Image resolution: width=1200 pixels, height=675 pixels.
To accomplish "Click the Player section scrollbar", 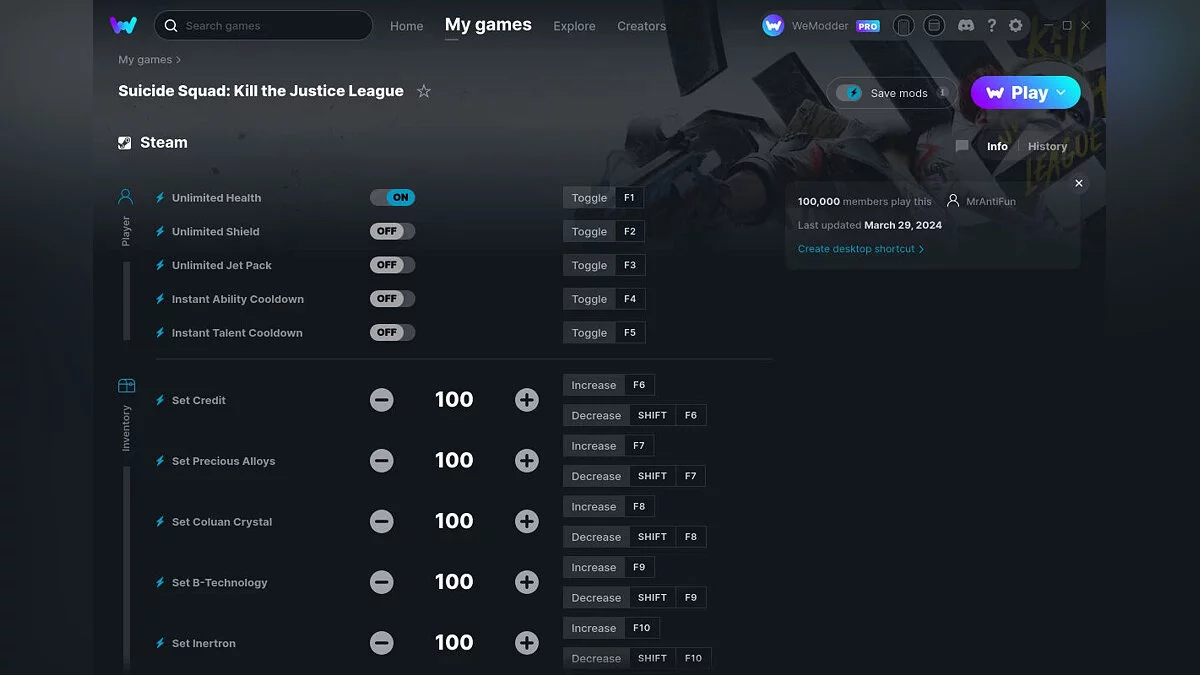I will pos(126,301).
